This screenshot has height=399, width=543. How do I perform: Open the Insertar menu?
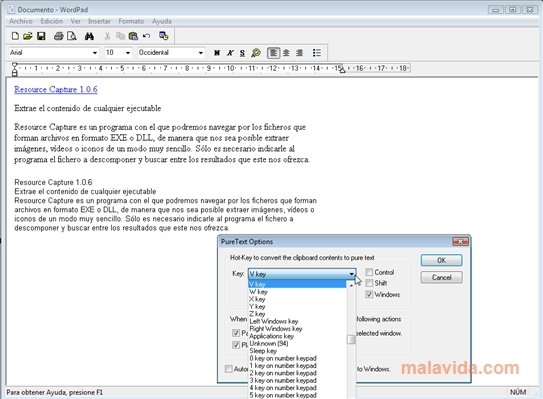pos(99,21)
